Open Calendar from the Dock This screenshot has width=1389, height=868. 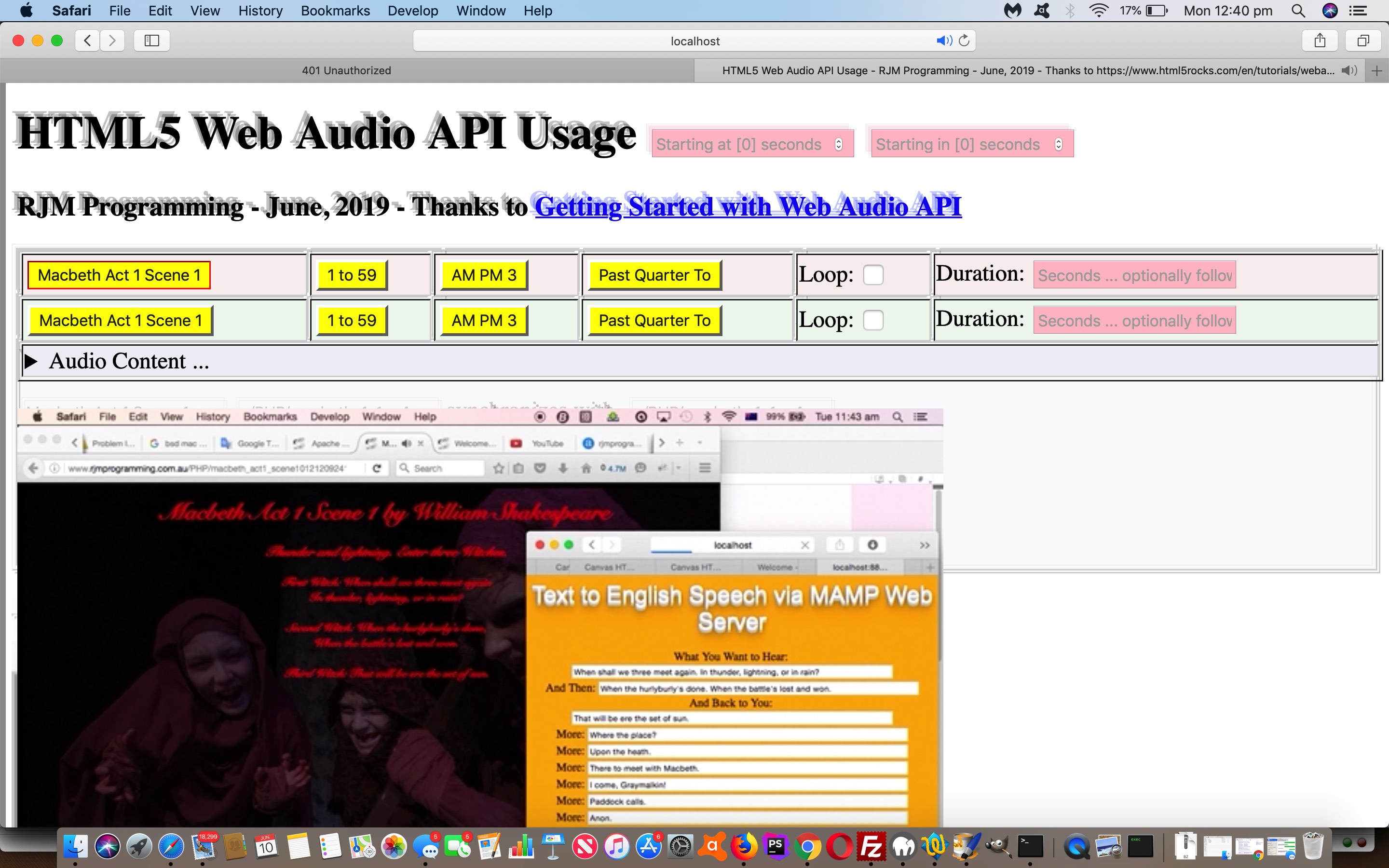coord(266,846)
